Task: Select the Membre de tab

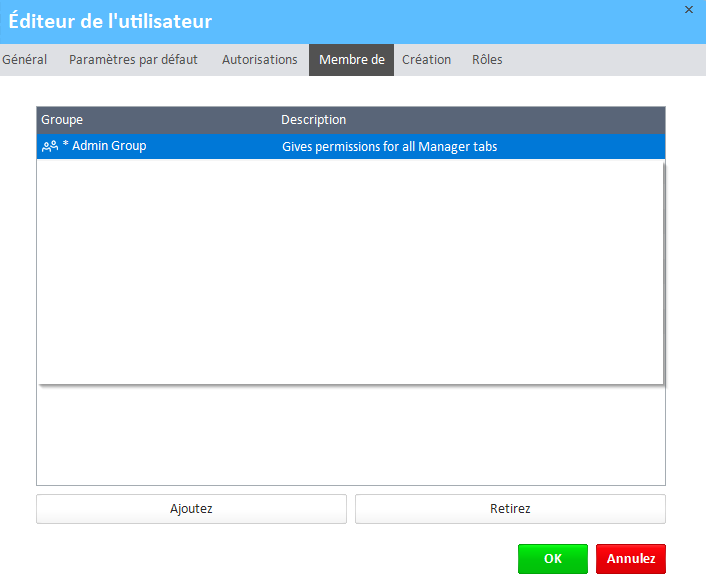Action: point(351,60)
